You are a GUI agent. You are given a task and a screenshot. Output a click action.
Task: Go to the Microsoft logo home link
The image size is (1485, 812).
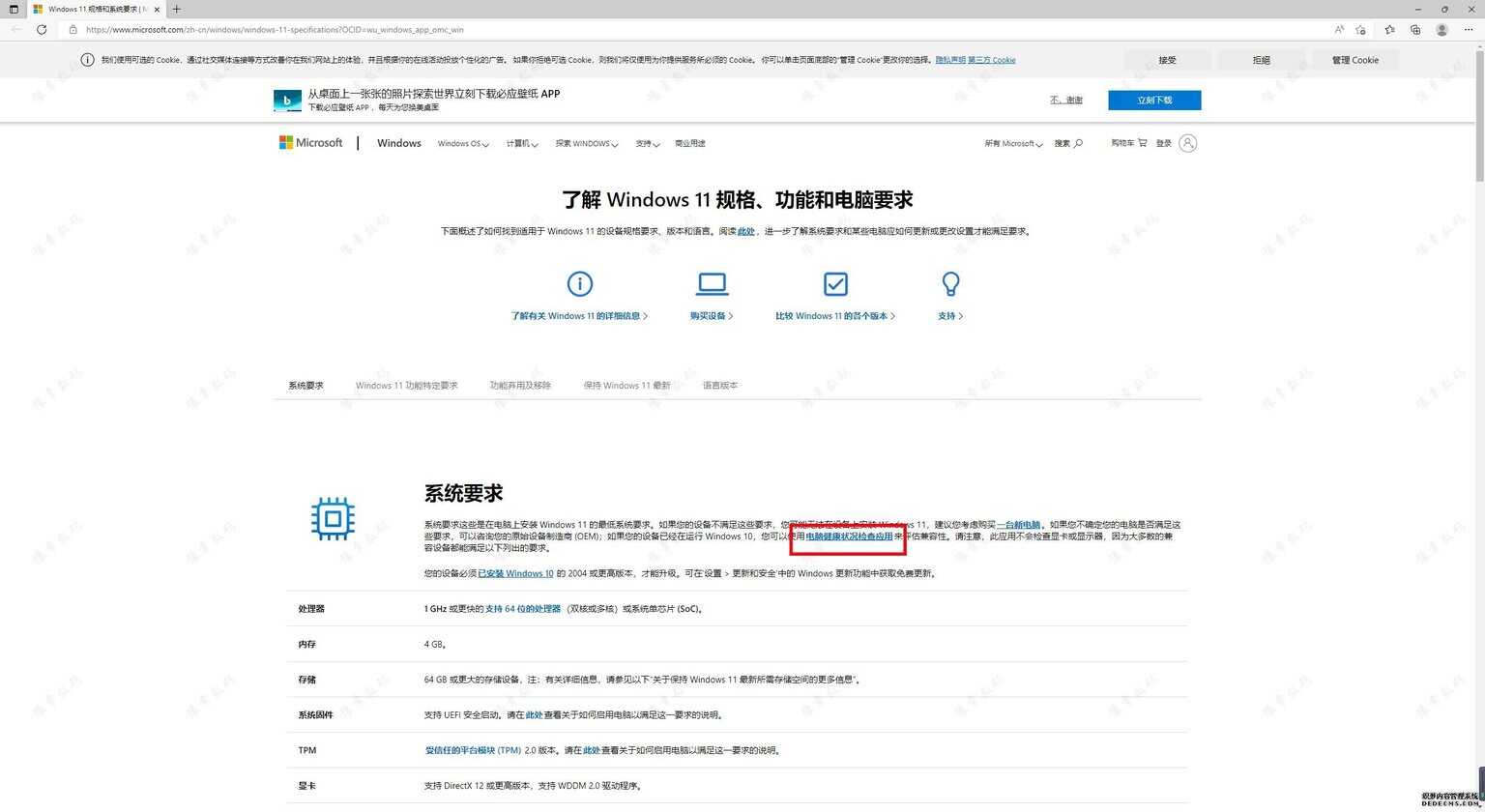[x=310, y=143]
